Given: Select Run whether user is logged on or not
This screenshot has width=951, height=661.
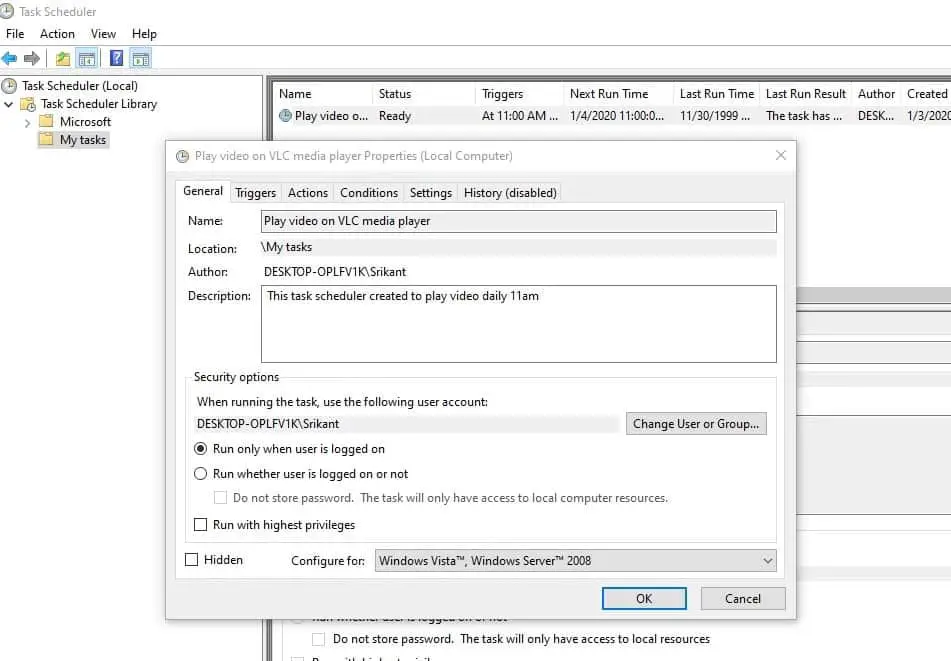Looking at the screenshot, I should click(x=200, y=474).
